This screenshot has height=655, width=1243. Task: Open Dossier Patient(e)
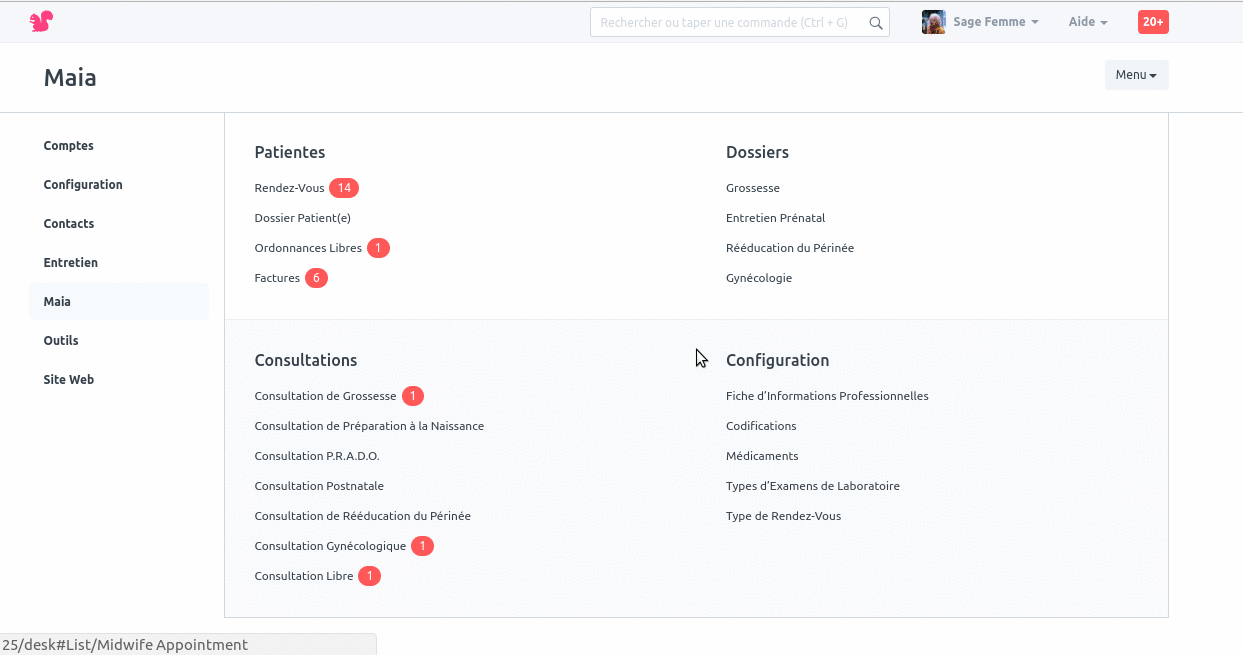click(x=302, y=217)
